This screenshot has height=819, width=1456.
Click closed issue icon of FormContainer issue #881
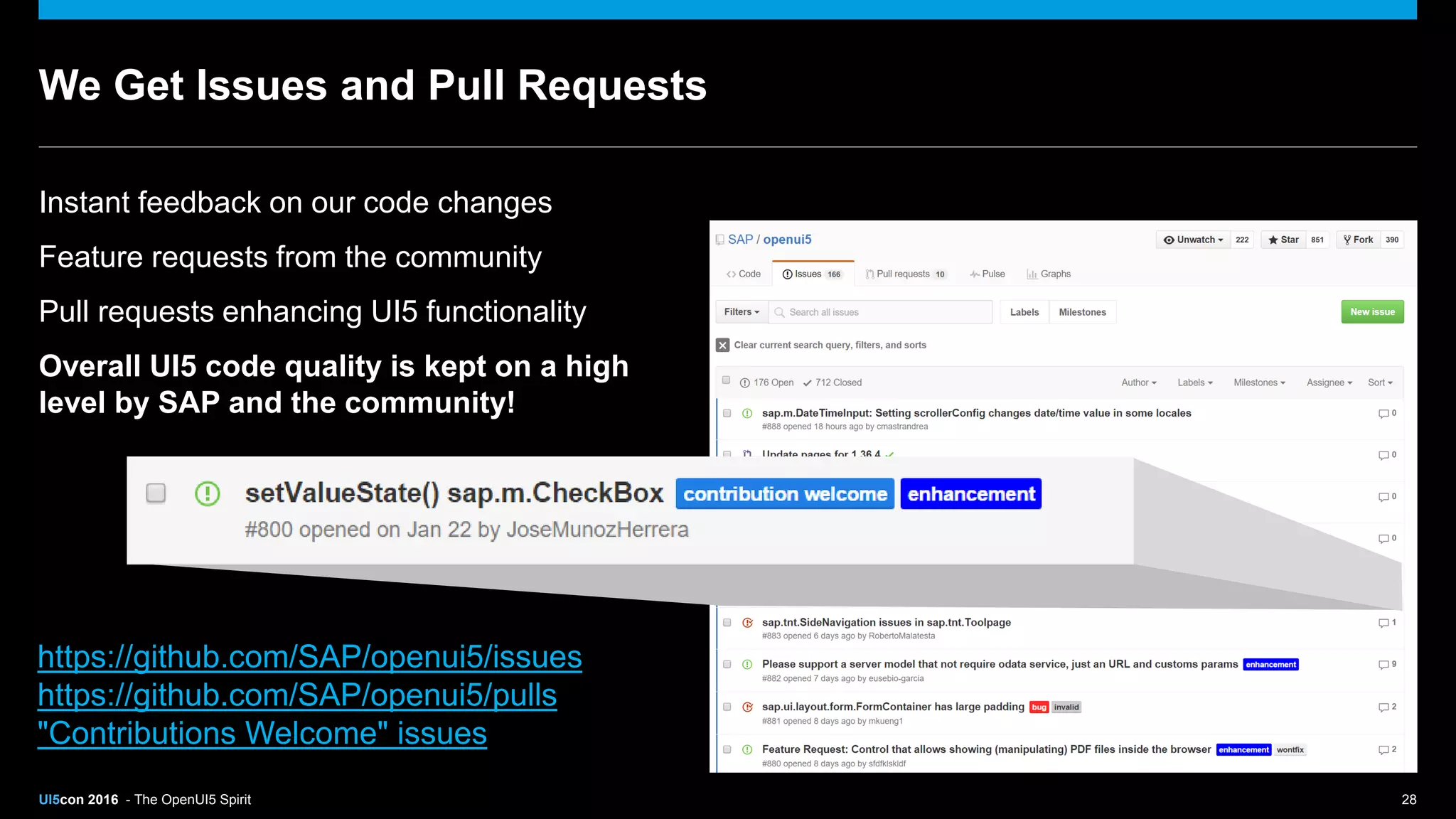click(747, 707)
